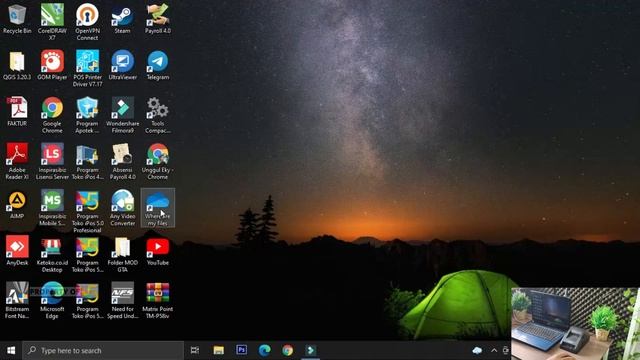640x360 pixels.
Task: Open the Recycle Bin desktop icon
Action: [x=17, y=19]
